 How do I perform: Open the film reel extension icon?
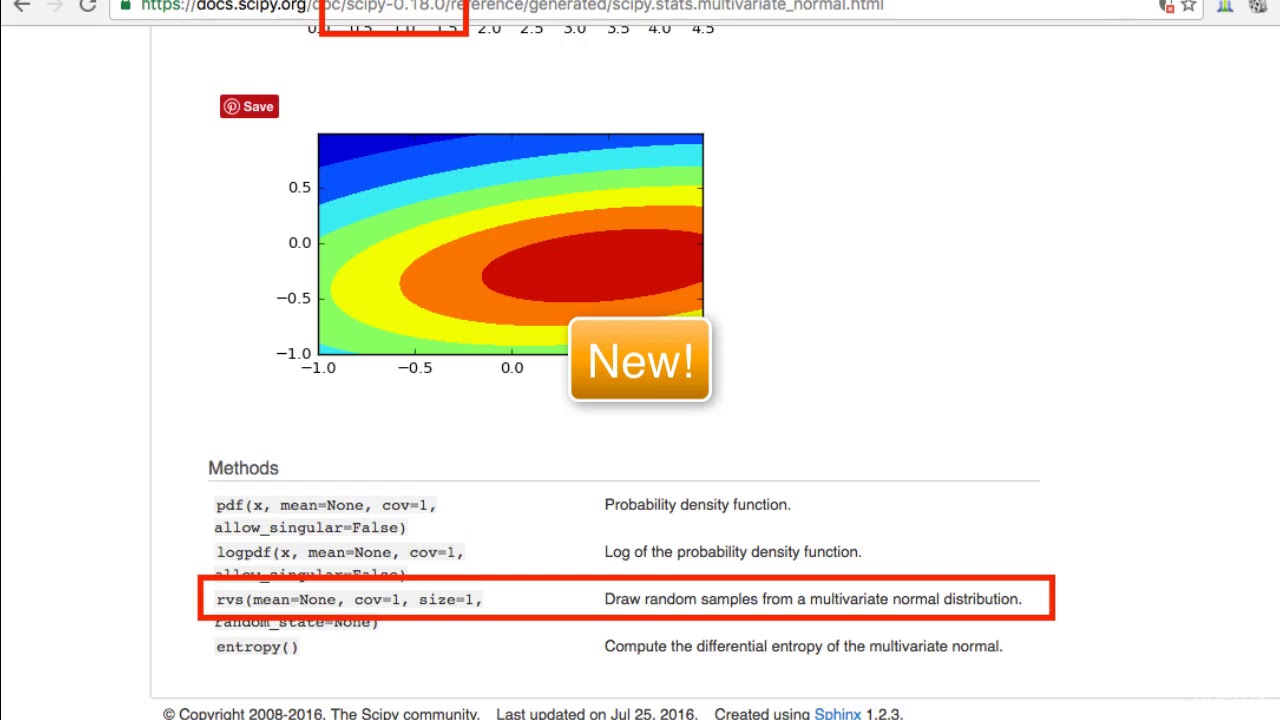(1259, 5)
